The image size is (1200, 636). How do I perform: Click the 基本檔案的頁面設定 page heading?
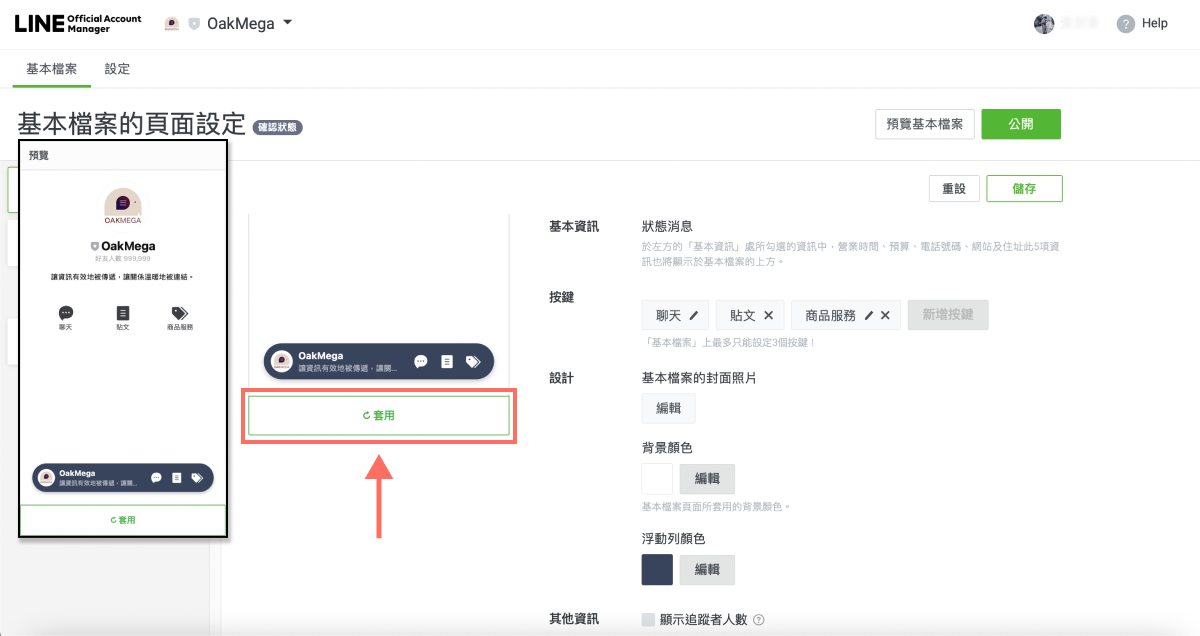click(131, 125)
